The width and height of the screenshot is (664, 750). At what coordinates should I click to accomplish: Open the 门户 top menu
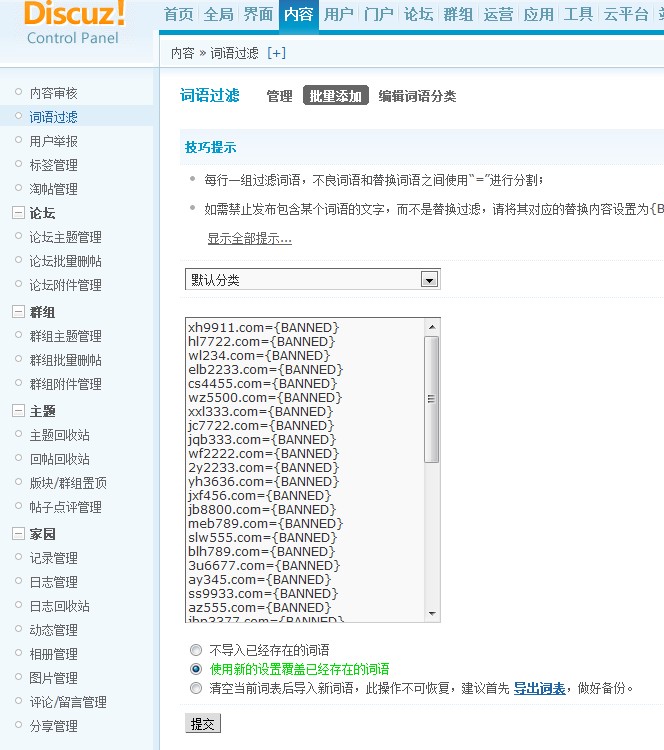point(378,14)
